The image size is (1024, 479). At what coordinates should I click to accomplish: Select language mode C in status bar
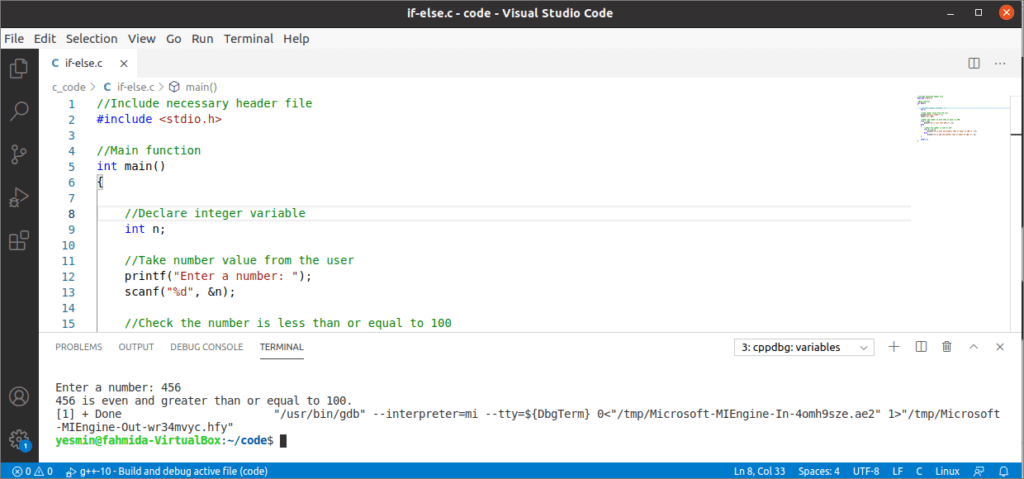point(919,471)
